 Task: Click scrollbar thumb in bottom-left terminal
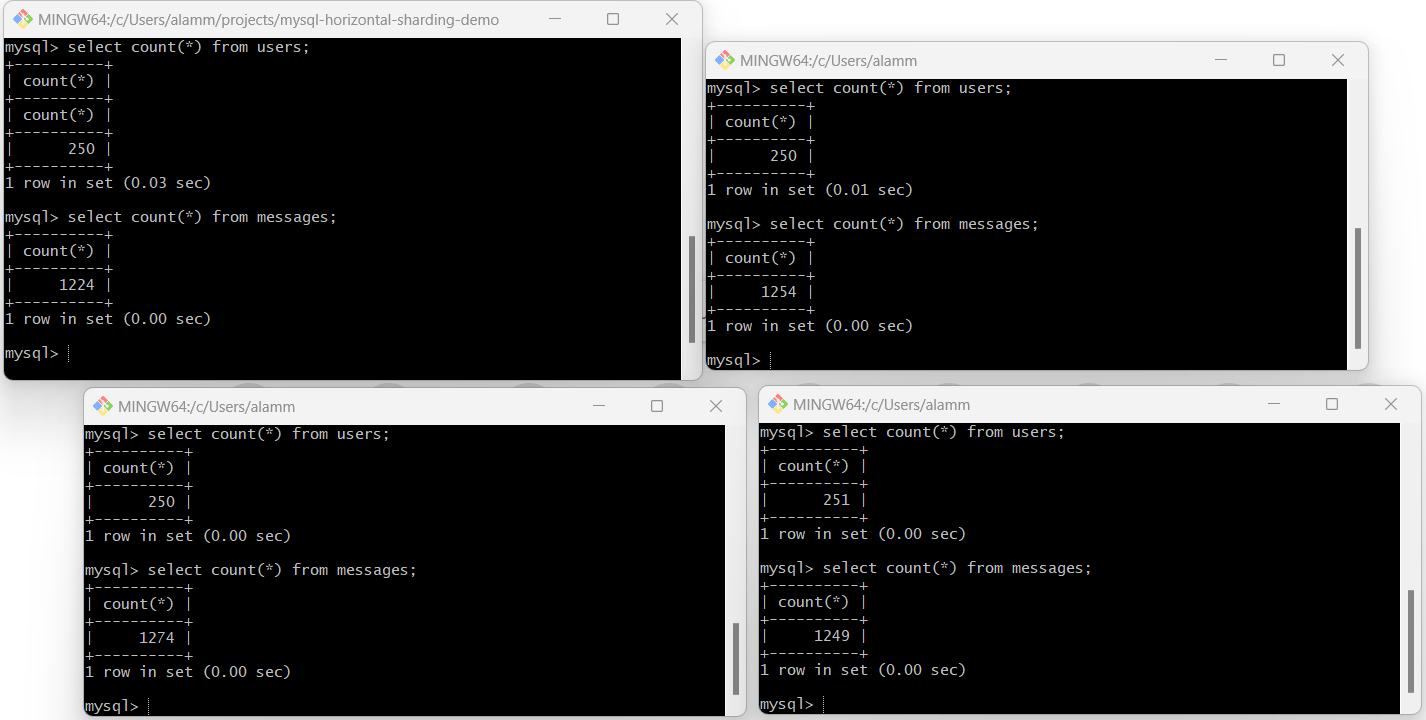[737, 659]
